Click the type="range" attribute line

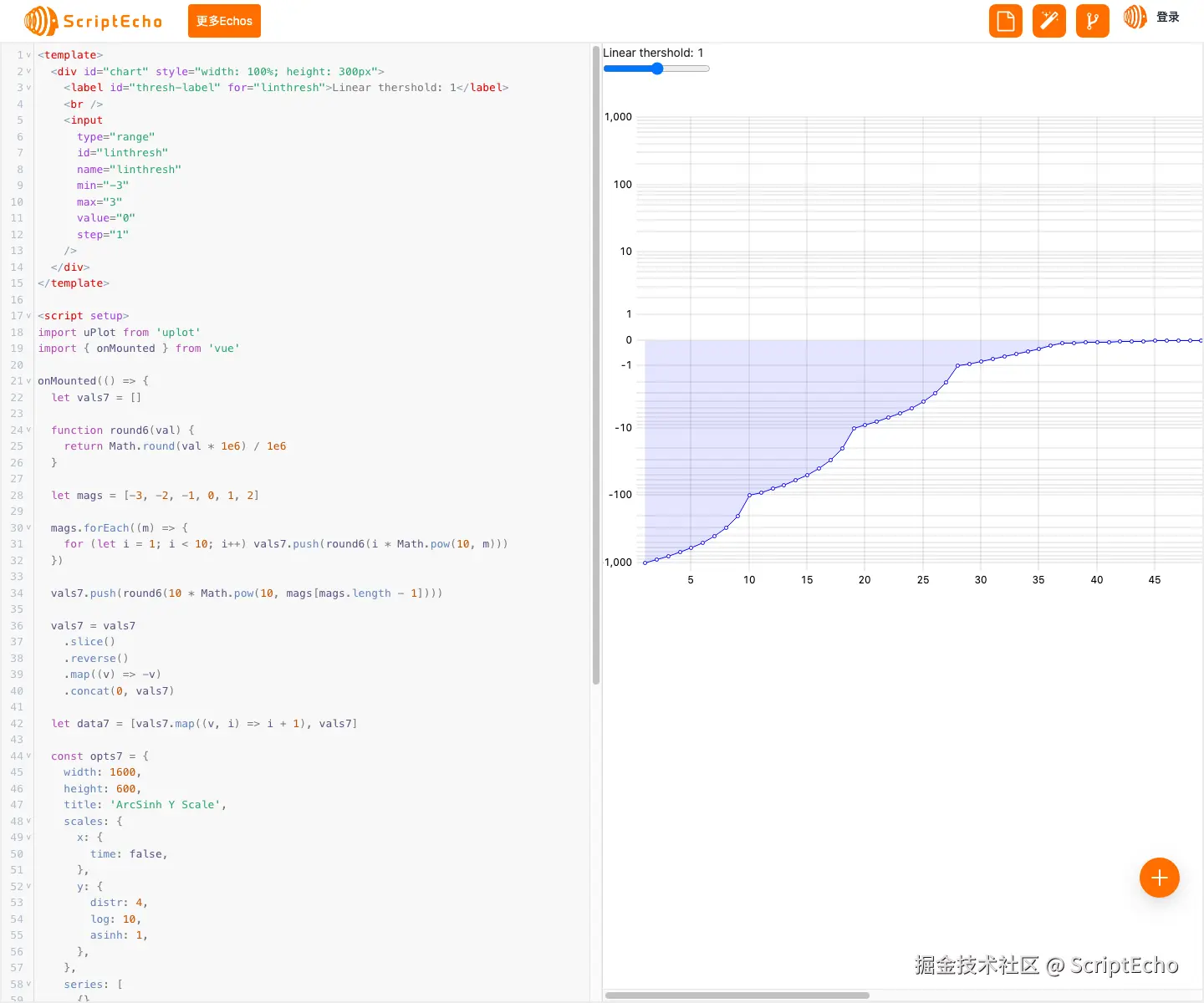[116, 137]
